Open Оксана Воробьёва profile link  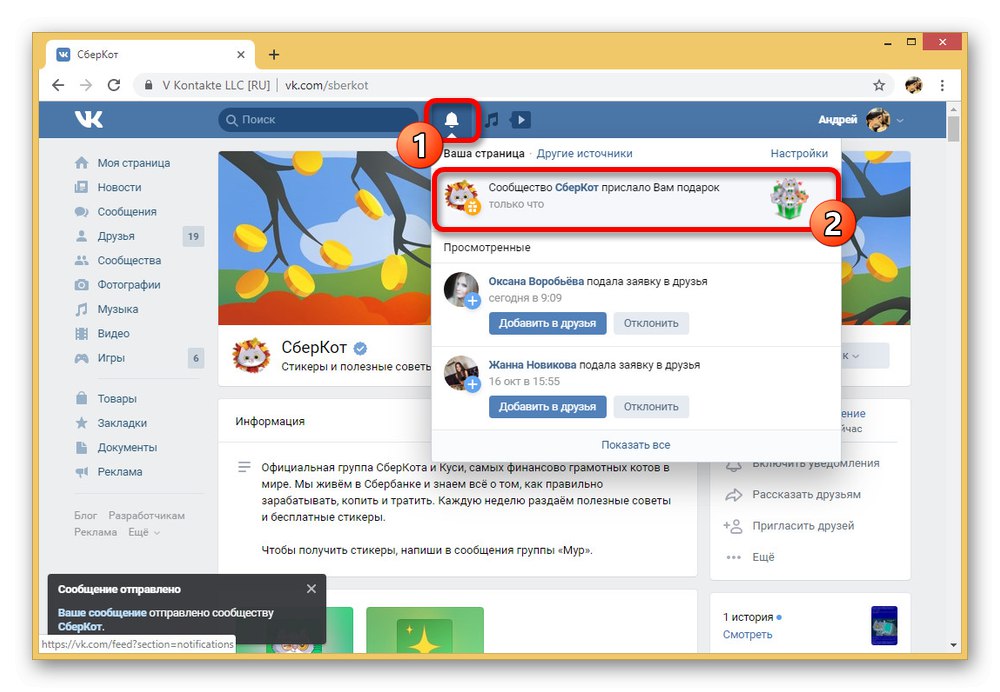(536, 281)
